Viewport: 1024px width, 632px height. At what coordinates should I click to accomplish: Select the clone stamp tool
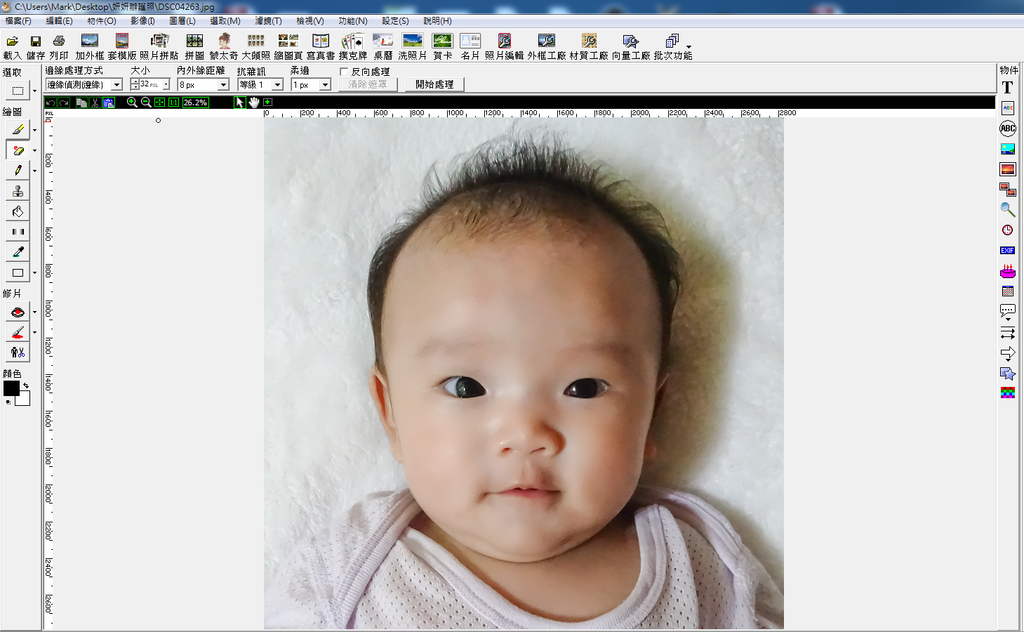click(x=18, y=191)
